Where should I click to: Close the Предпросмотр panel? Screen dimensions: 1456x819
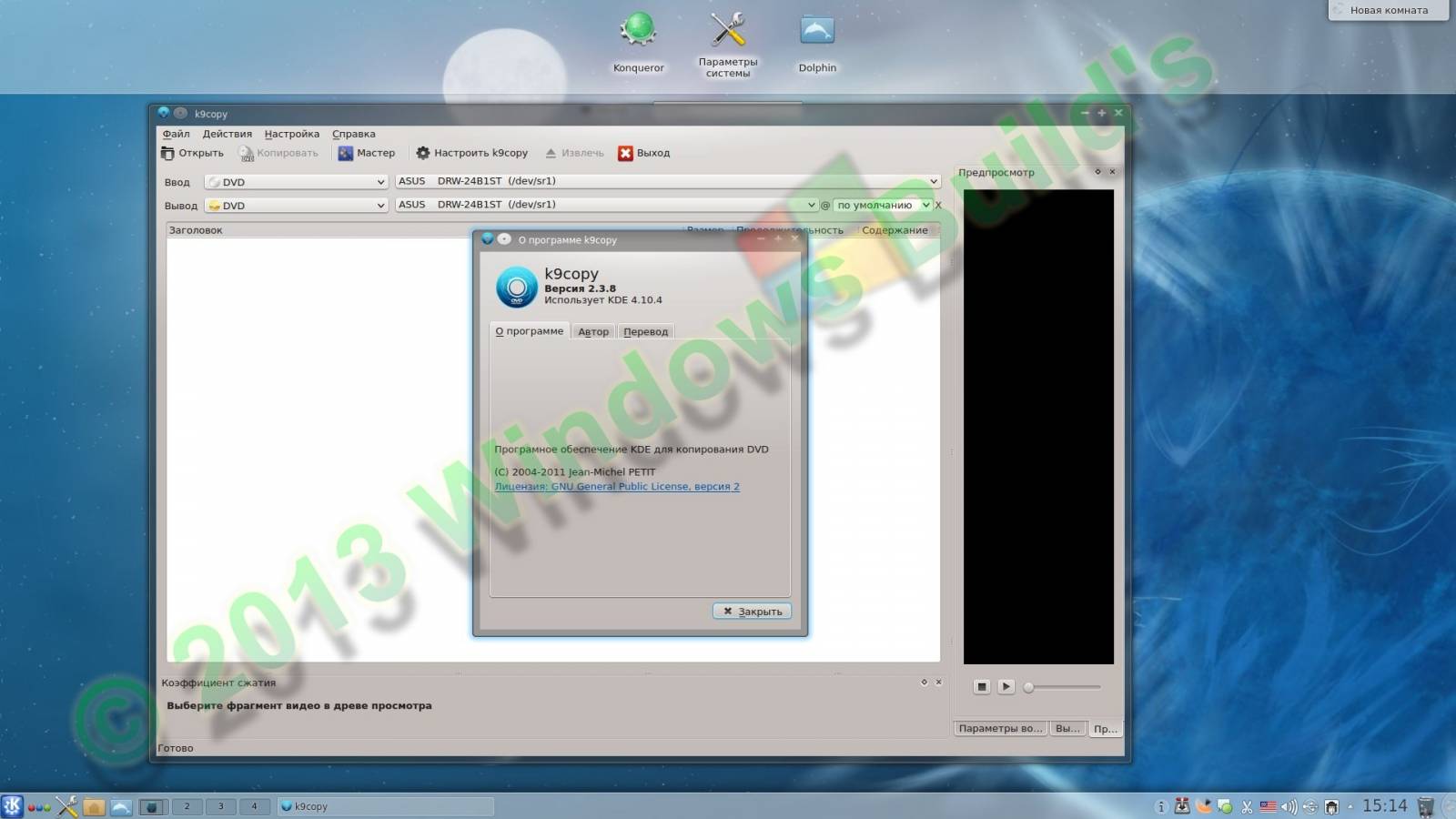click(x=1112, y=172)
